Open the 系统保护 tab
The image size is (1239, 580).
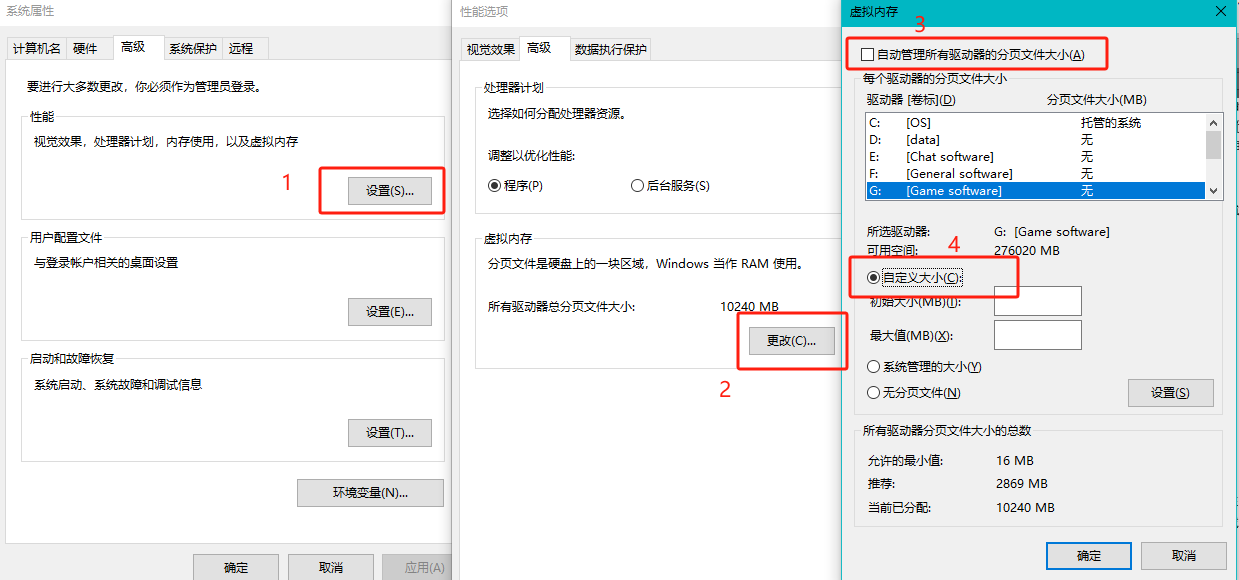[x=192, y=48]
